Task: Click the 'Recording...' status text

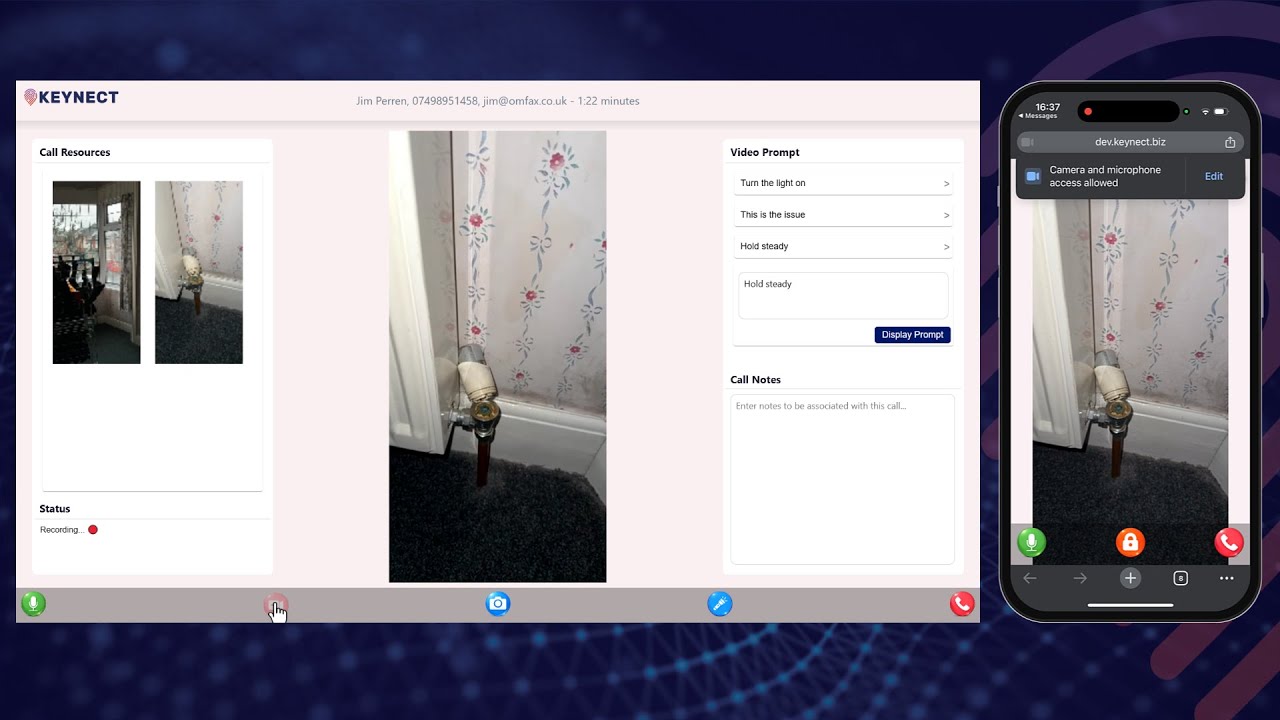Action: (x=61, y=530)
